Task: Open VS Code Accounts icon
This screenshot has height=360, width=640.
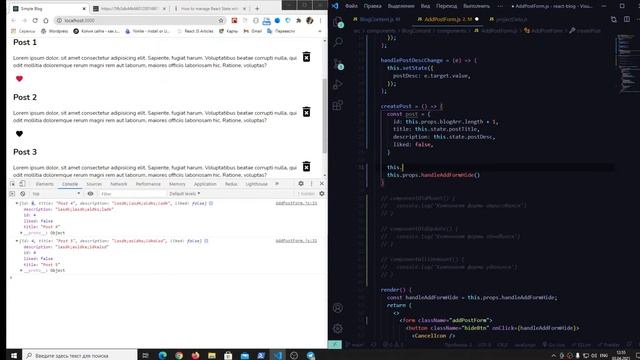Action: (x=338, y=308)
